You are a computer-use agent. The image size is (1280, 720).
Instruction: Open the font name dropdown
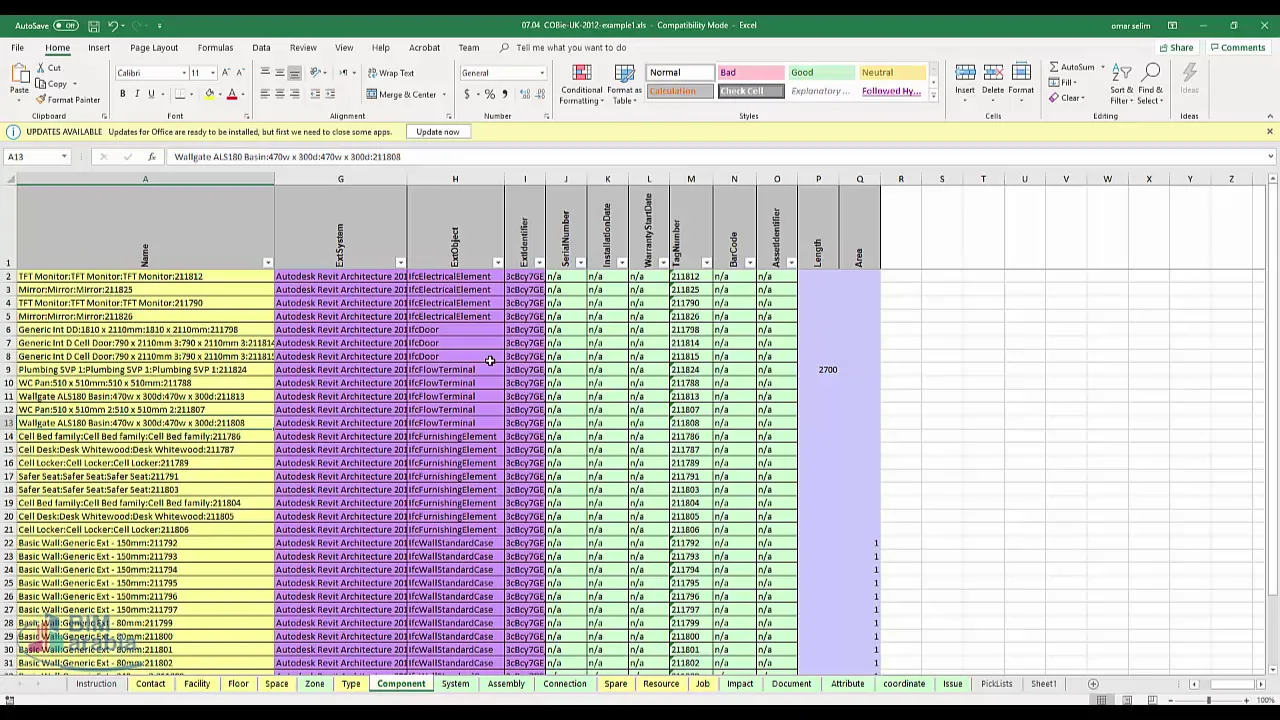click(184, 73)
